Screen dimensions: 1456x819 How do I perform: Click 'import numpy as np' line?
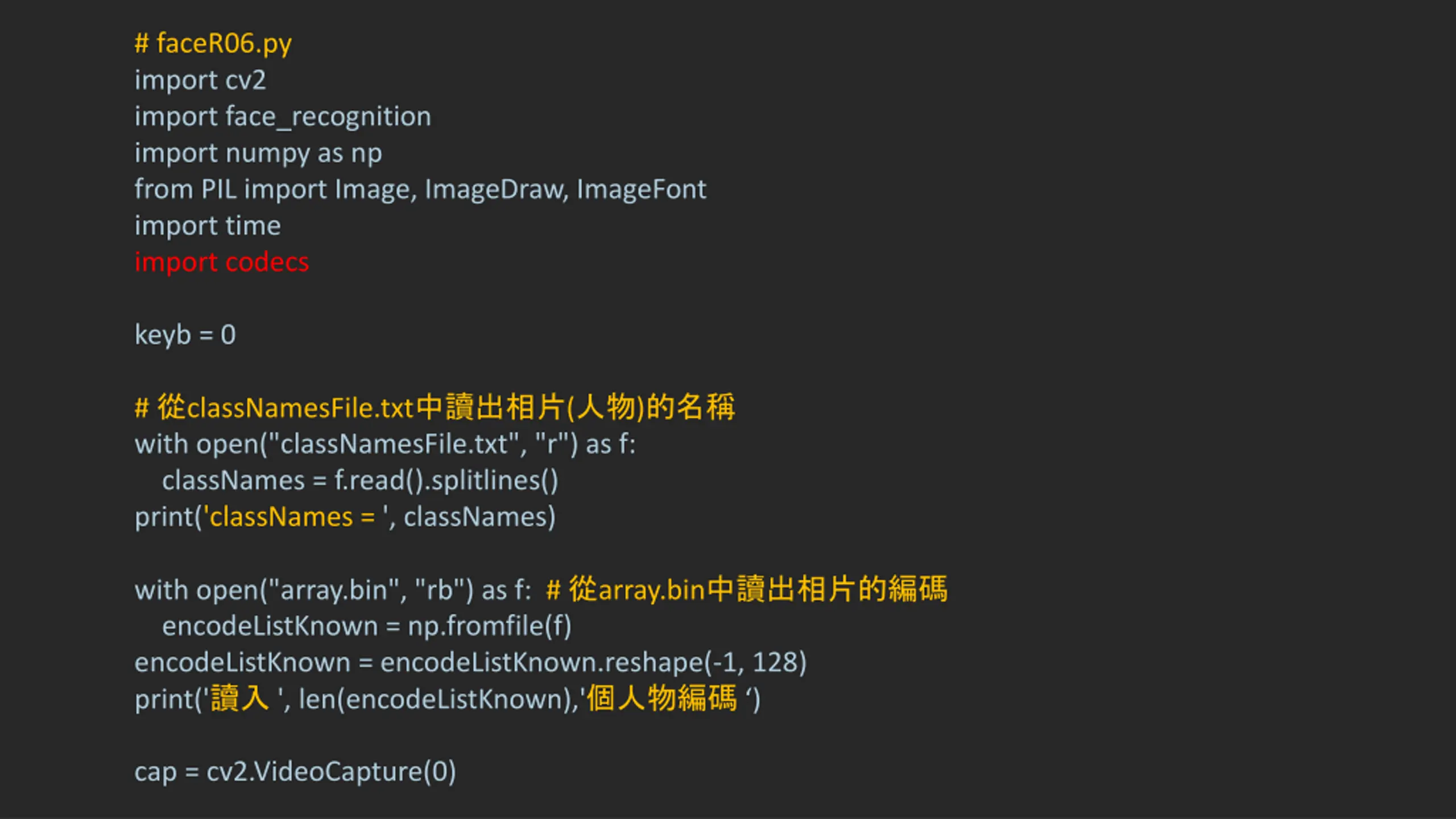(258, 154)
